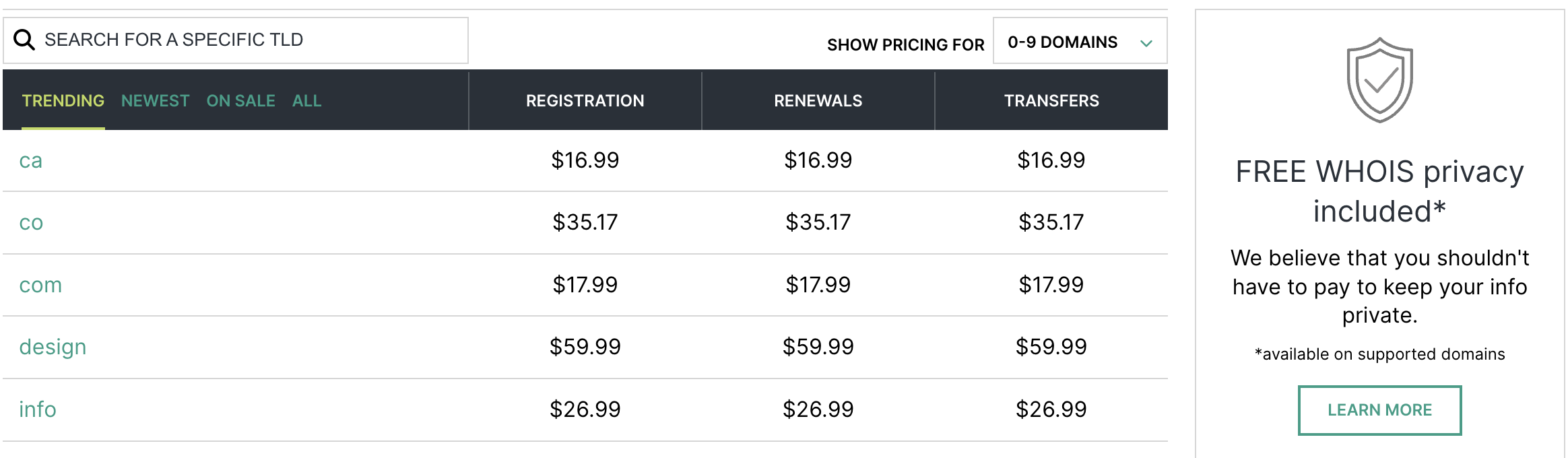Open the design domain link
Viewport: 1568px width, 458px height.
[53, 348]
